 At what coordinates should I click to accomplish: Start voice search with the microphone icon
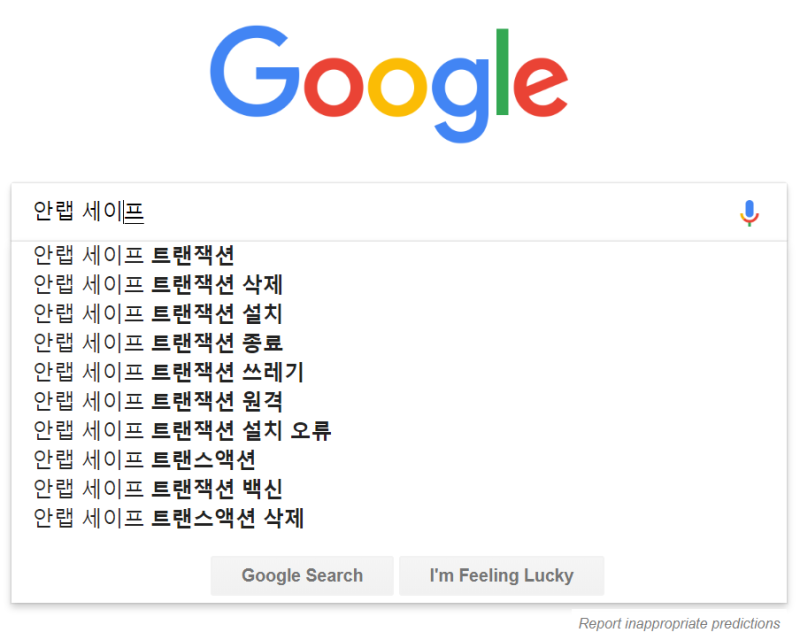(749, 213)
